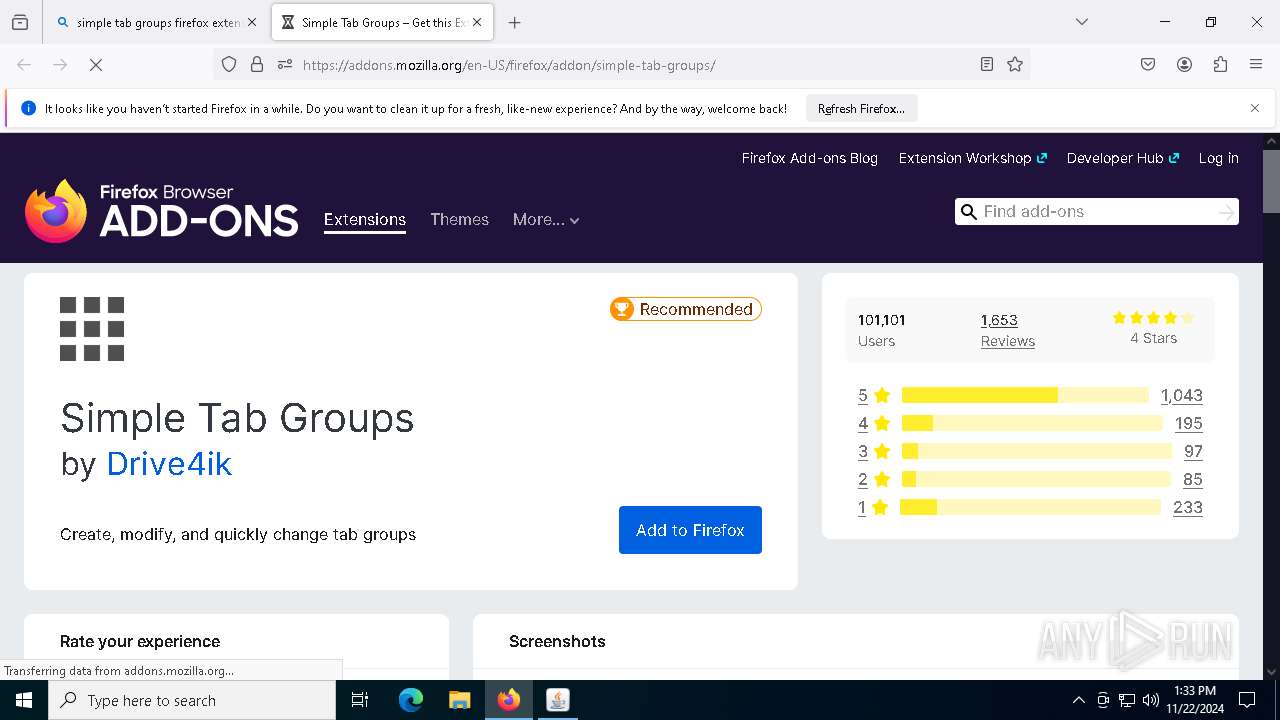Click the Firefox taskbar icon
This screenshot has width=1280, height=720.
pos(509,700)
